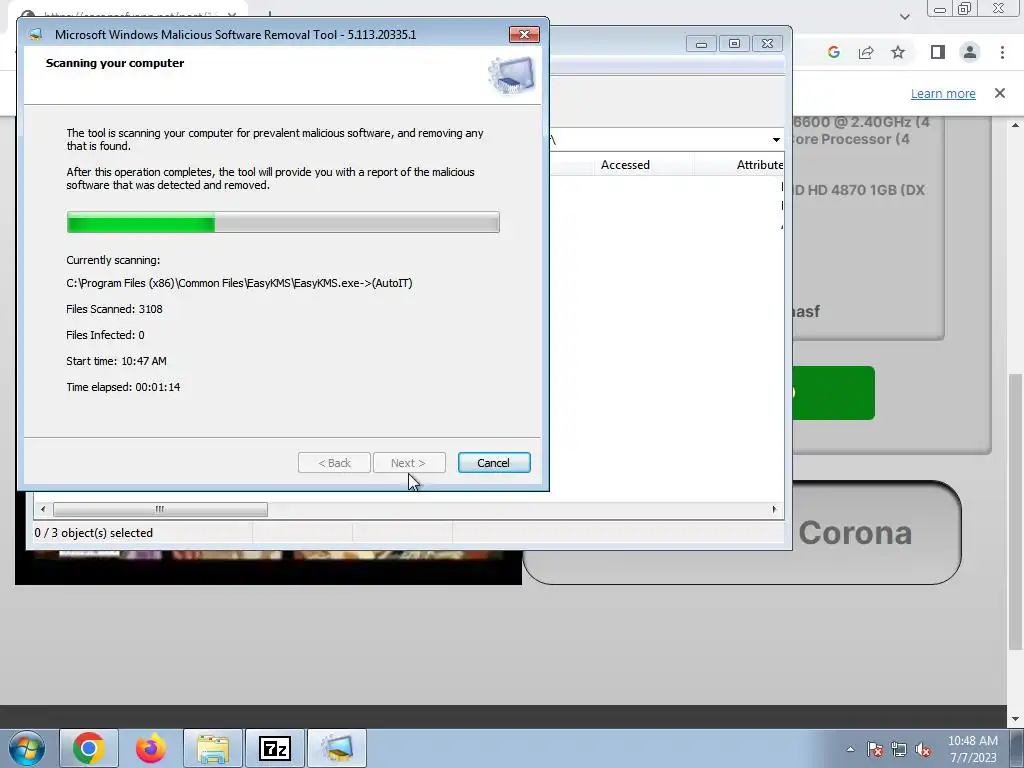Open Action Center flag icon in tray
Viewport: 1024px width, 768px height.
point(874,749)
